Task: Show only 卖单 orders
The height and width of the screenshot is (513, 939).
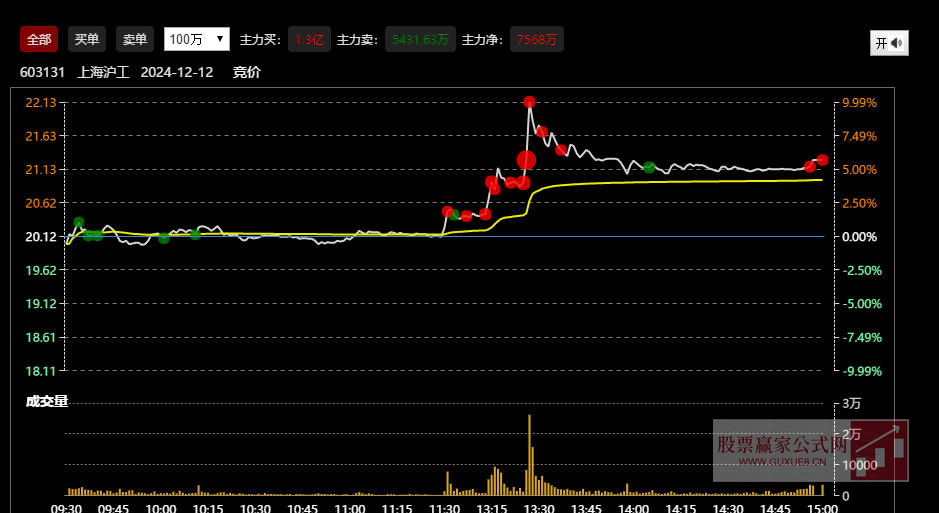Action: pyautogui.click(x=134, y=39)
